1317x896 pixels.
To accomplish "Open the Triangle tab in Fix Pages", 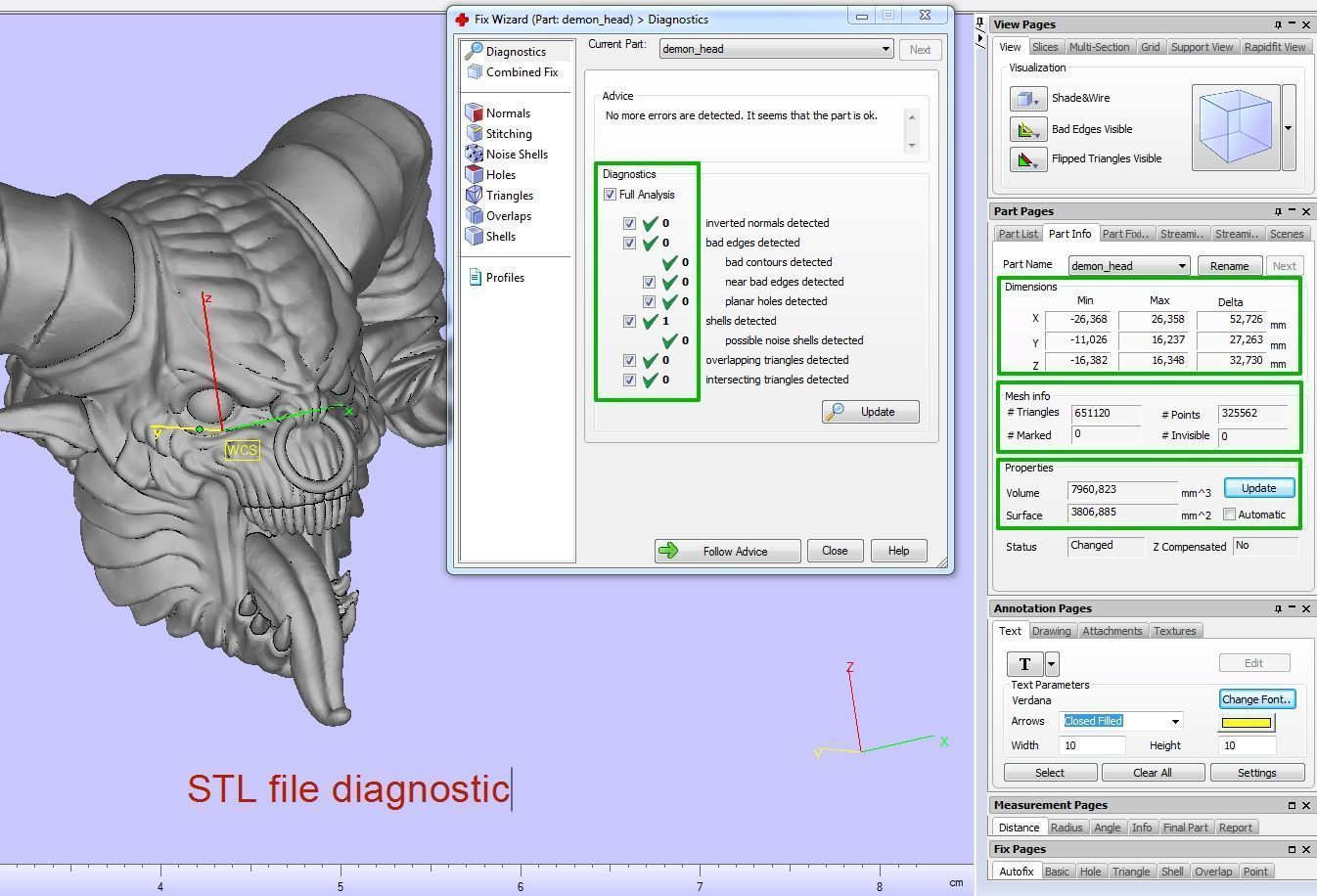I will 1130,872.
